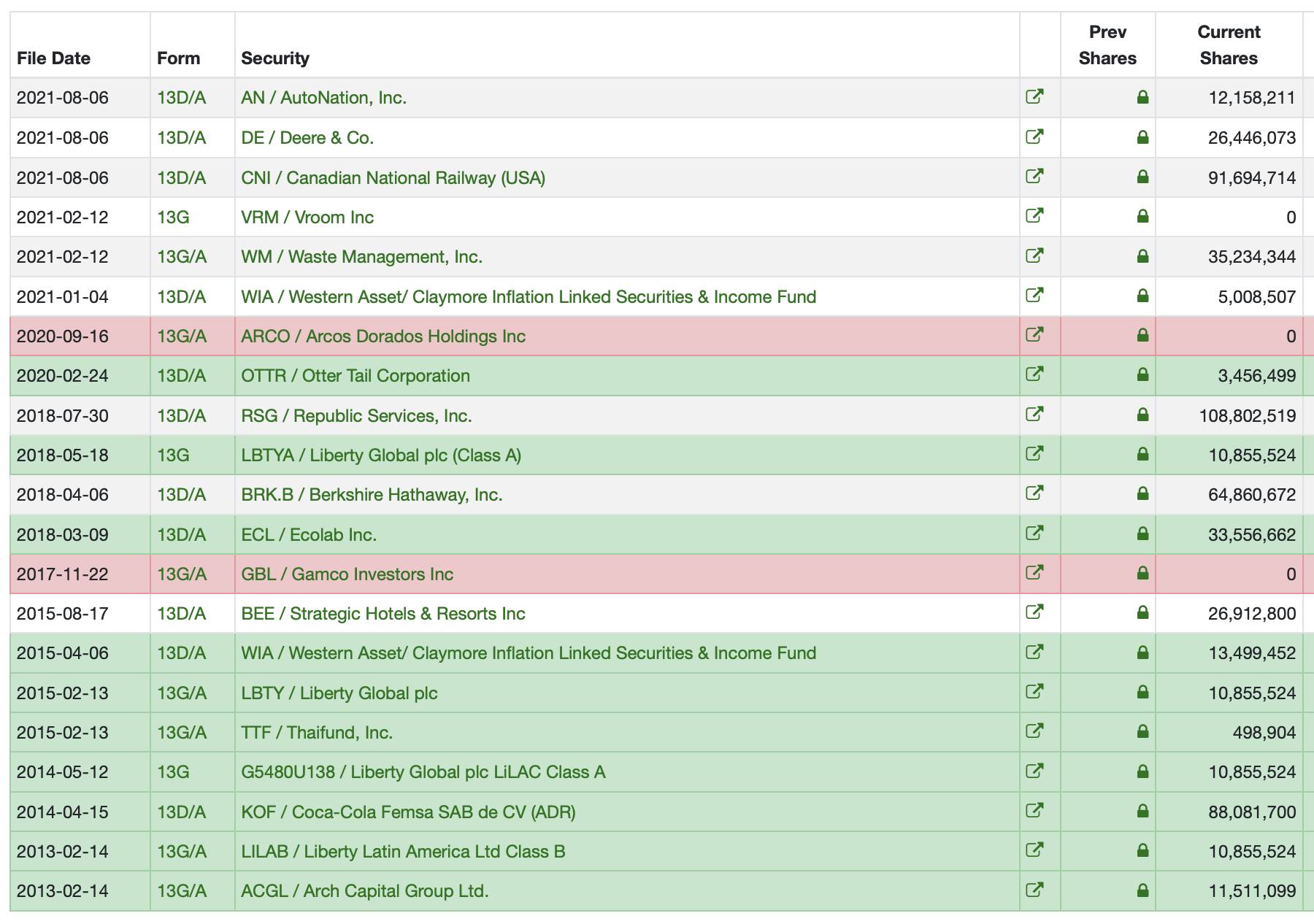Click the lock icon in Berkshire Hathaway row
Screen dimensions: 1314x924
pyautogui.click(x=1142, y=493)
